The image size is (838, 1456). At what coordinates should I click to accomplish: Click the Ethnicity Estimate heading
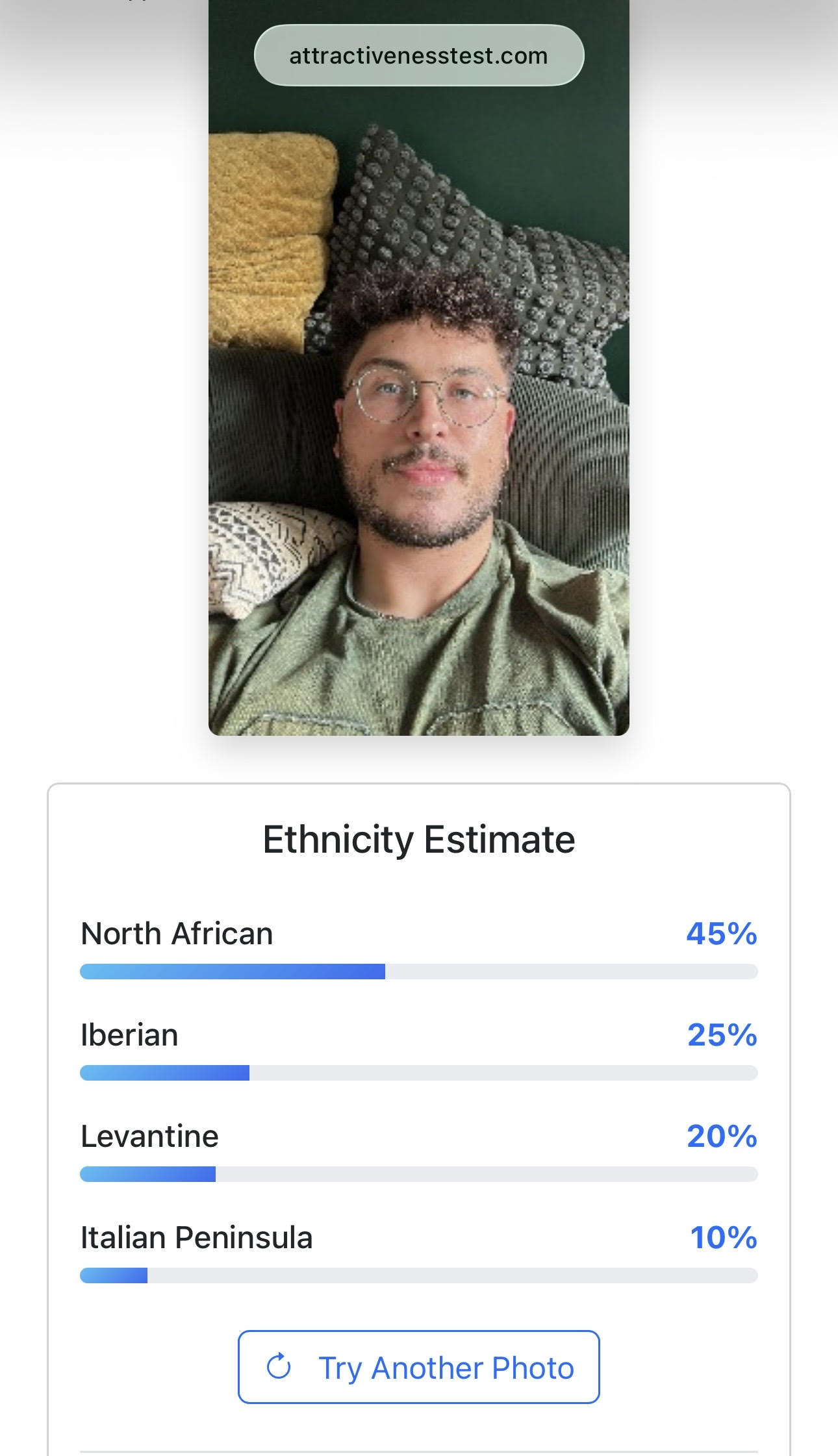click(x=418, y=839)
